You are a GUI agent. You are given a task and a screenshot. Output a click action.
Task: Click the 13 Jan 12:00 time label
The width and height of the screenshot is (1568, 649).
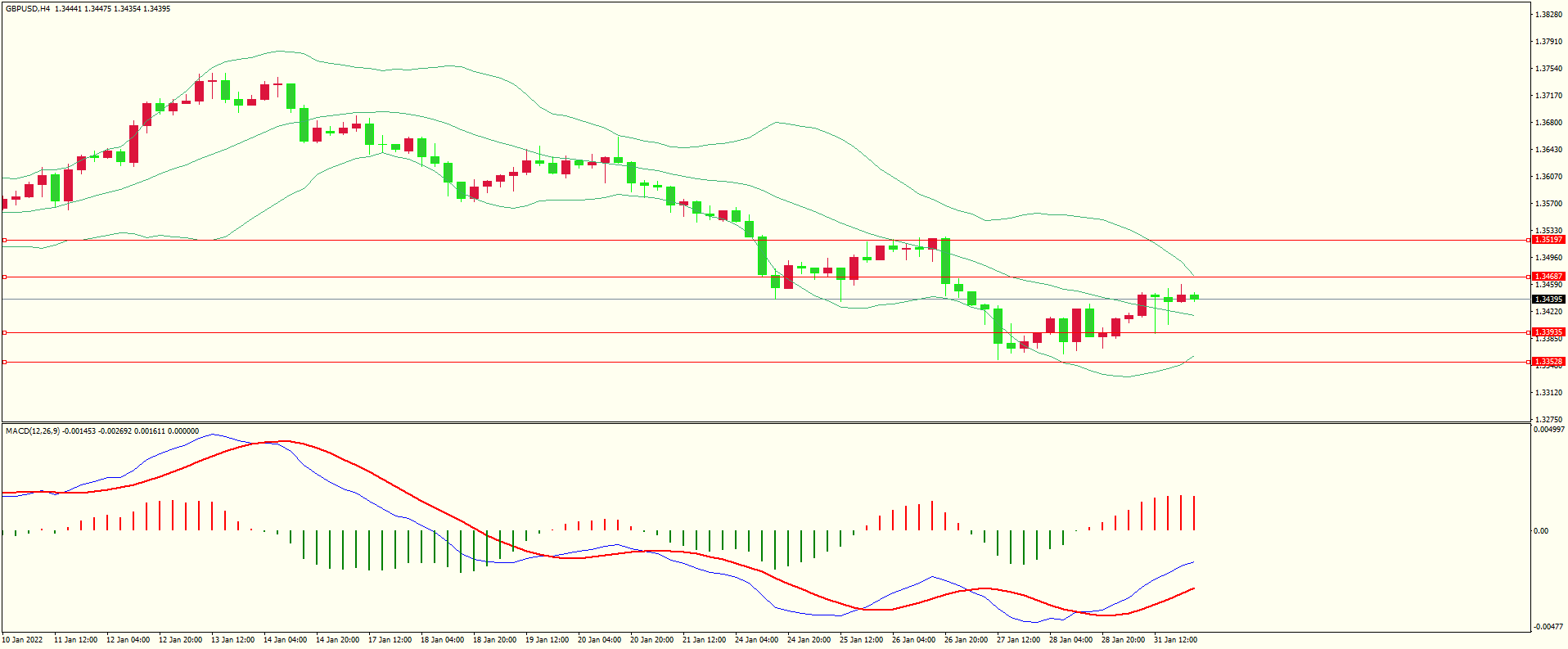232,640
